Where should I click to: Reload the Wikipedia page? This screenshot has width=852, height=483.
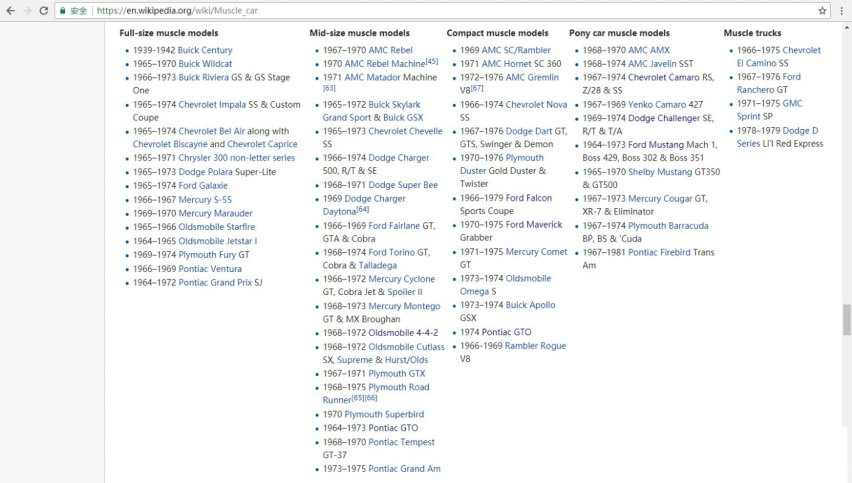click(x=44, y=10)
